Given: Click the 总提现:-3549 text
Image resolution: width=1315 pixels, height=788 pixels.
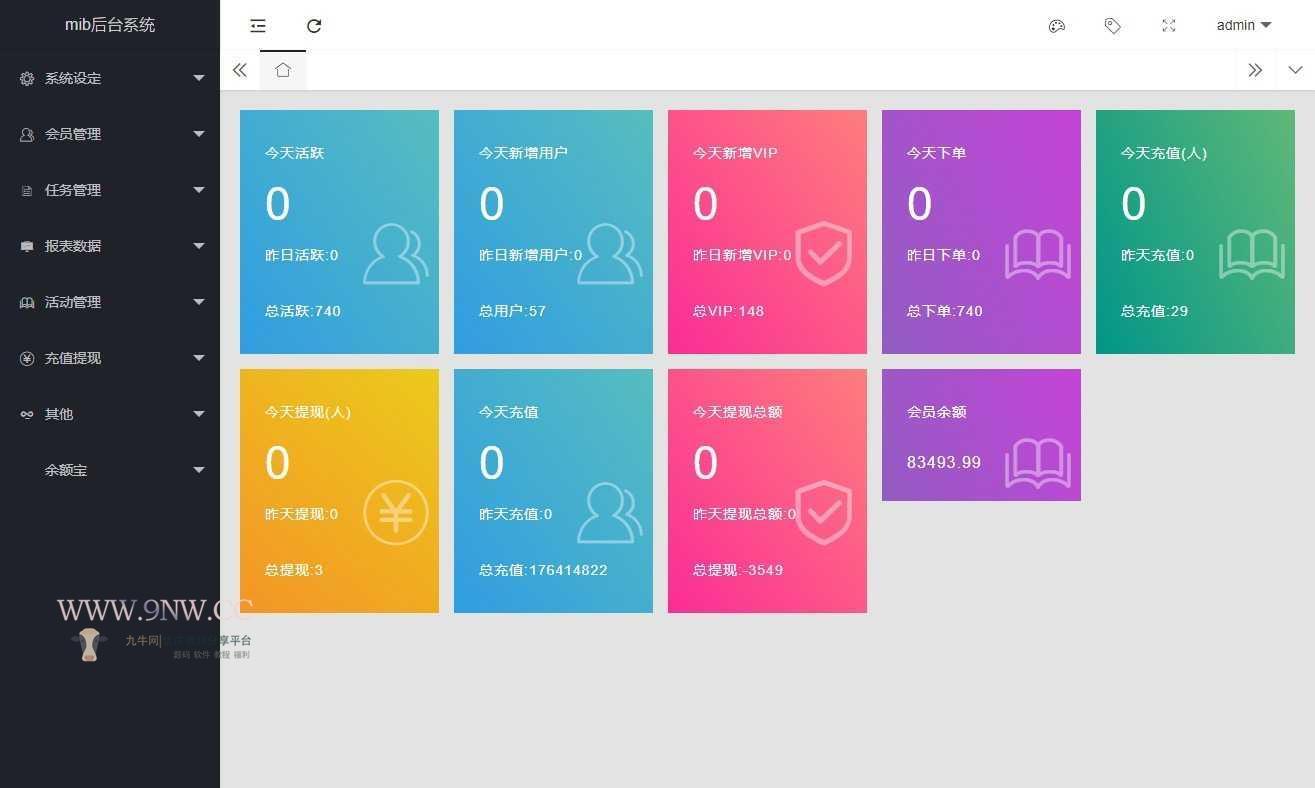Looking at the screenshot, I should pyautogui.click(x=738, y=570).
